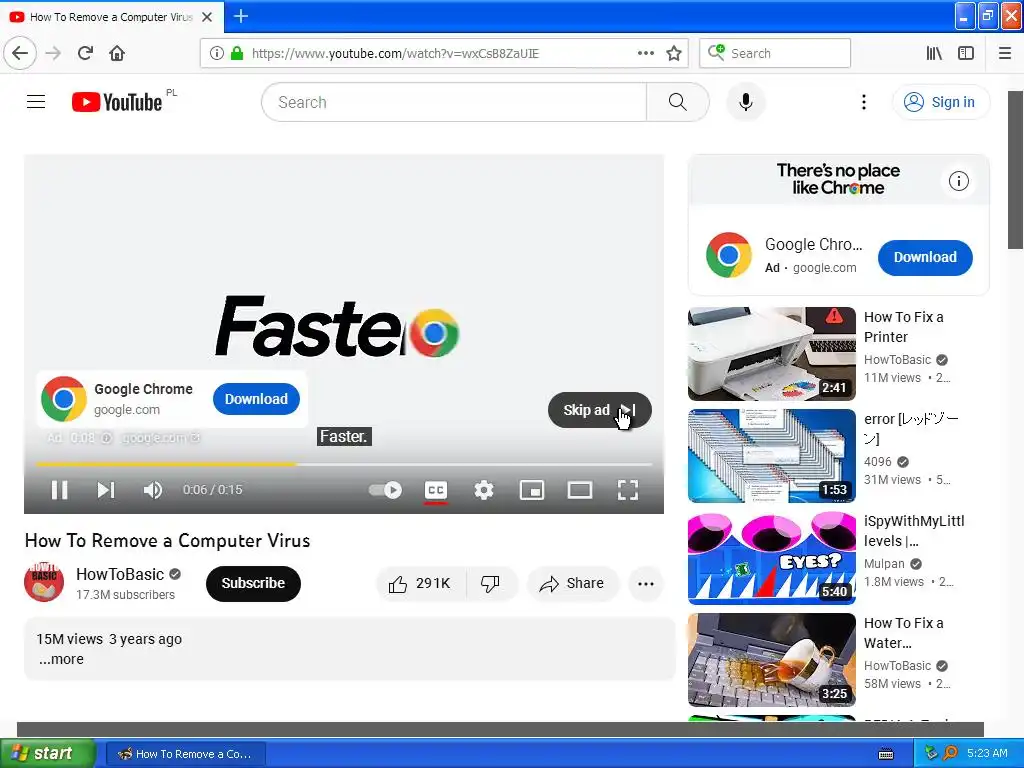This screenshot has height=768, width=1024.
Task: Open the How To Fix a Water... thumbnail
Action: (771, 660)
